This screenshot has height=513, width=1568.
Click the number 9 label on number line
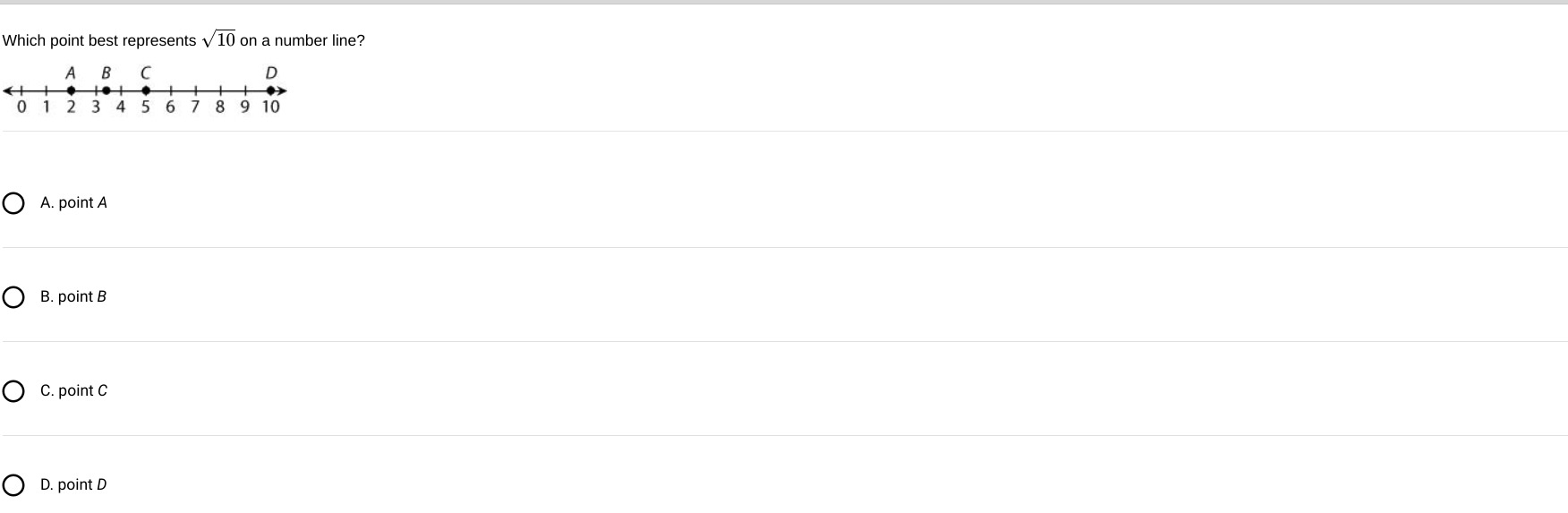tap(244, 107)
